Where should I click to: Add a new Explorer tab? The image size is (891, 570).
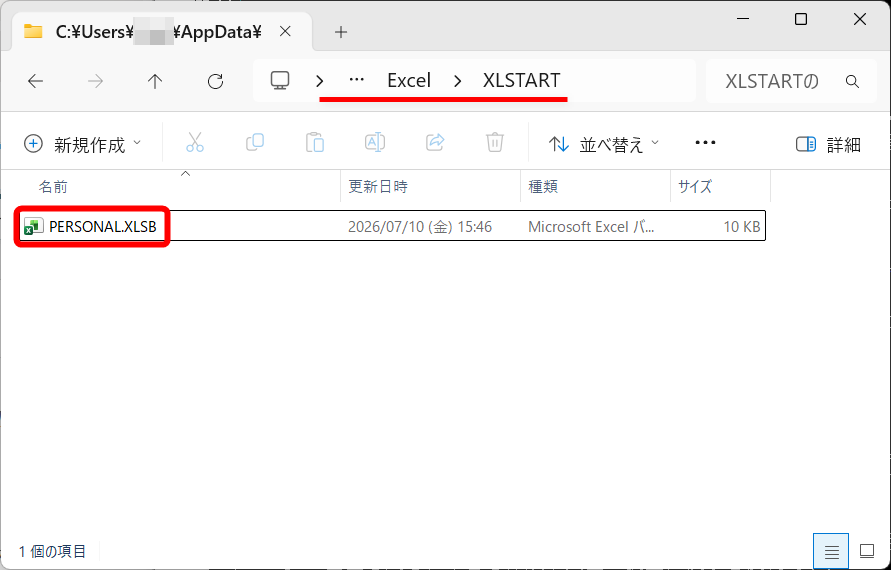coord(340,32)
